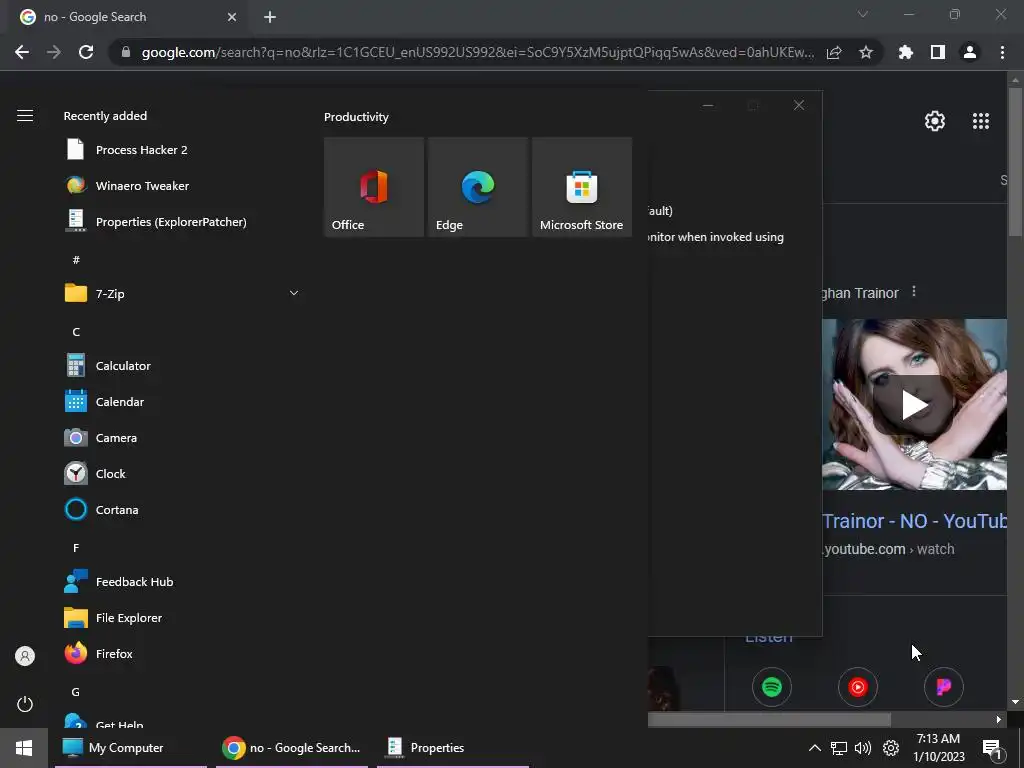The height and width of the screenshot is (768, 1024).
Task: Open Firefox from the Start menu list
Action: click(183, 653)
